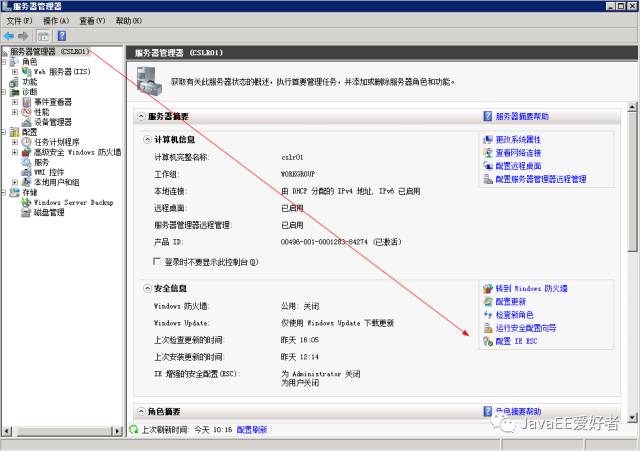This screenshot has width=640, height=451.
Task: Select the 配置 node icon
Action: [x=15, y=132]
